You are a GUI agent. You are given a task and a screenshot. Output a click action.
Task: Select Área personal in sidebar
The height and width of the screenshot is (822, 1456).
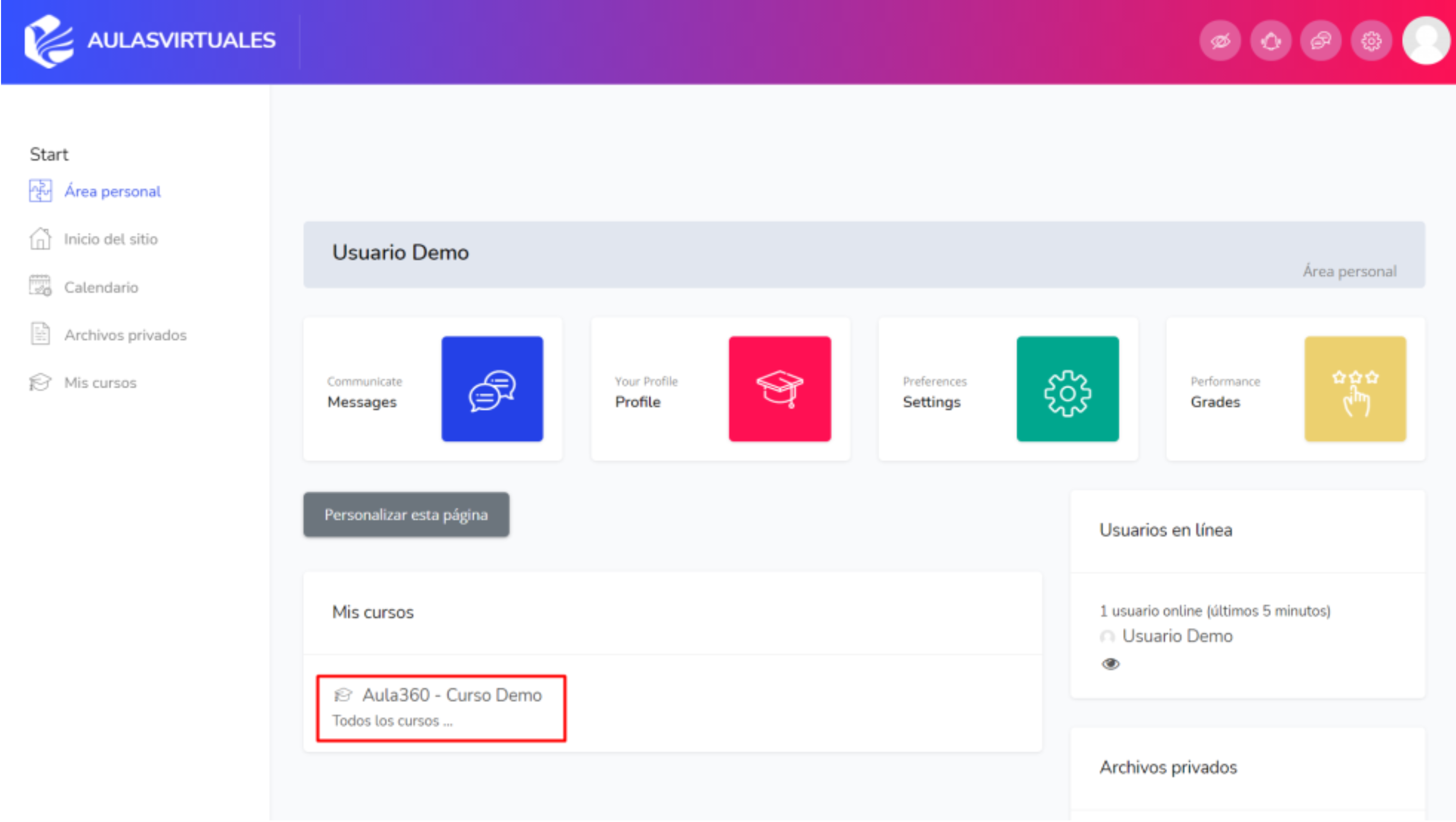point(112,192)
